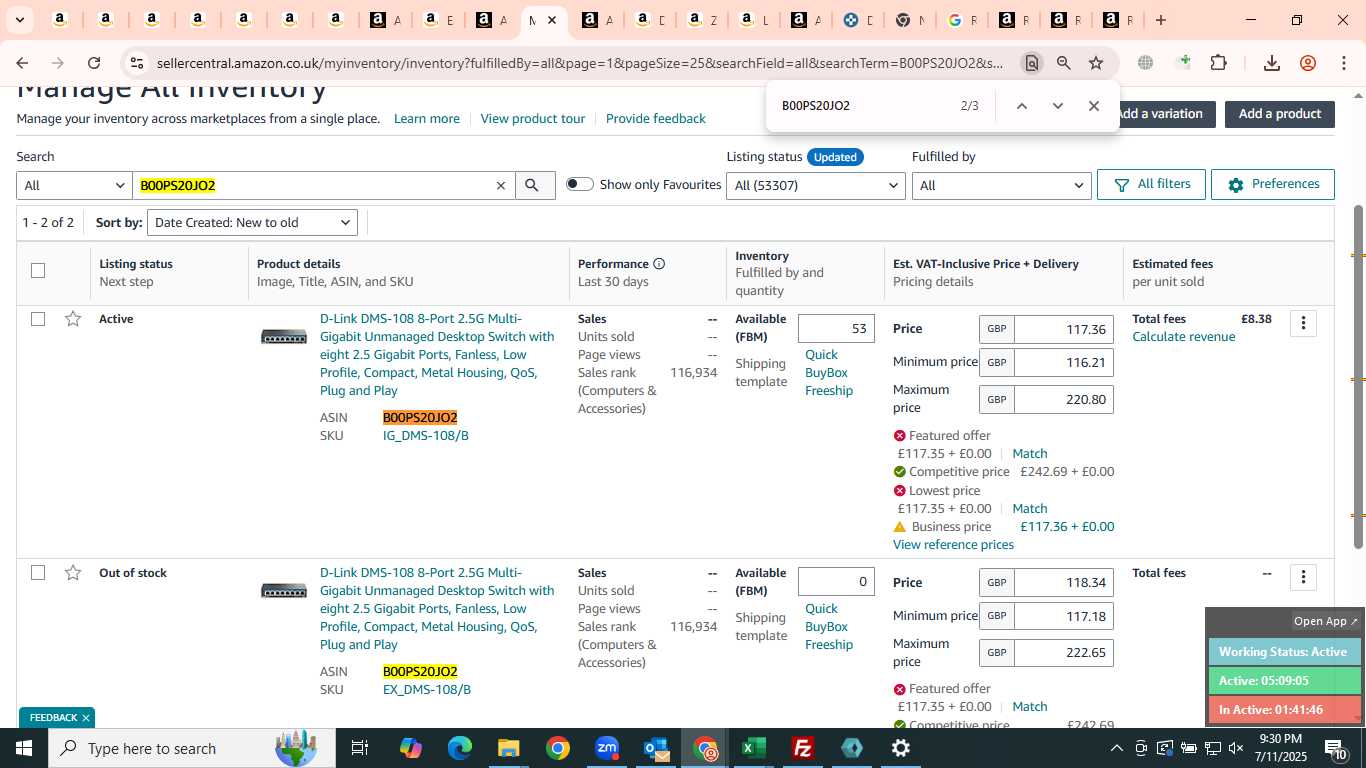Click Add a variation button
Image resolution: width=1366 pixels, height=768 pixels.
click(1160, 113)
